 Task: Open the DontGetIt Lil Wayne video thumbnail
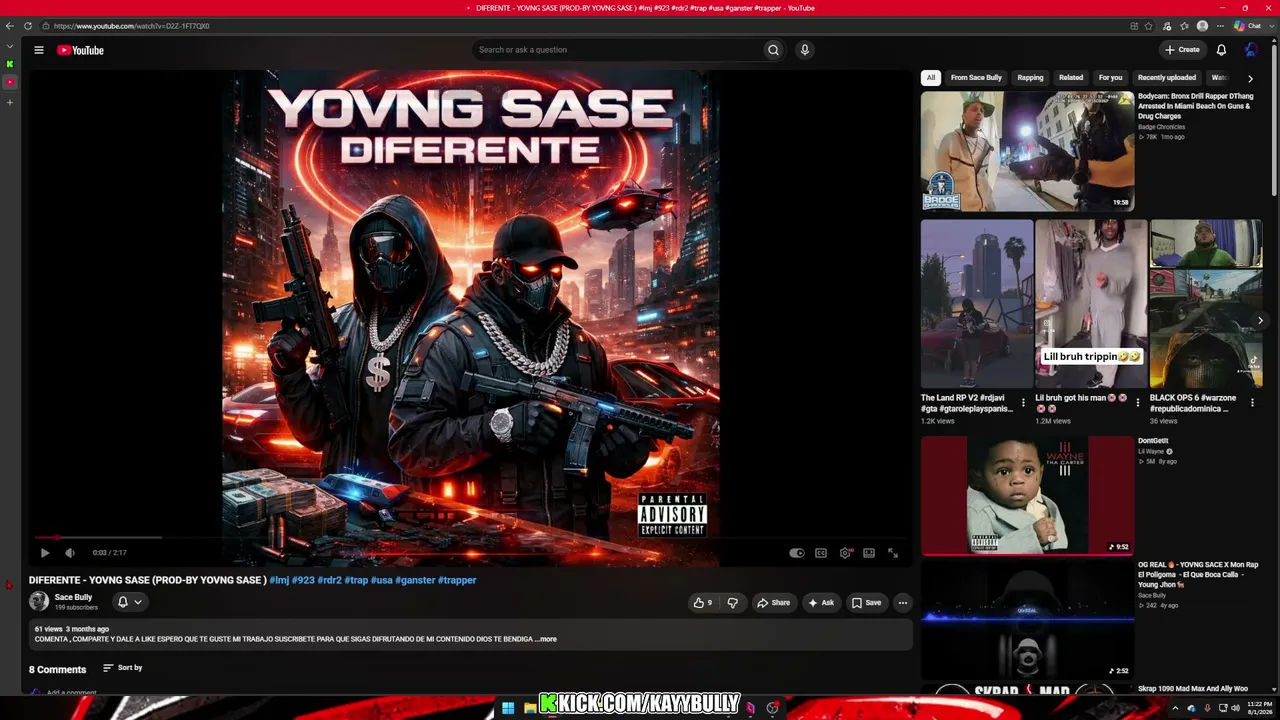(1027, 495)
